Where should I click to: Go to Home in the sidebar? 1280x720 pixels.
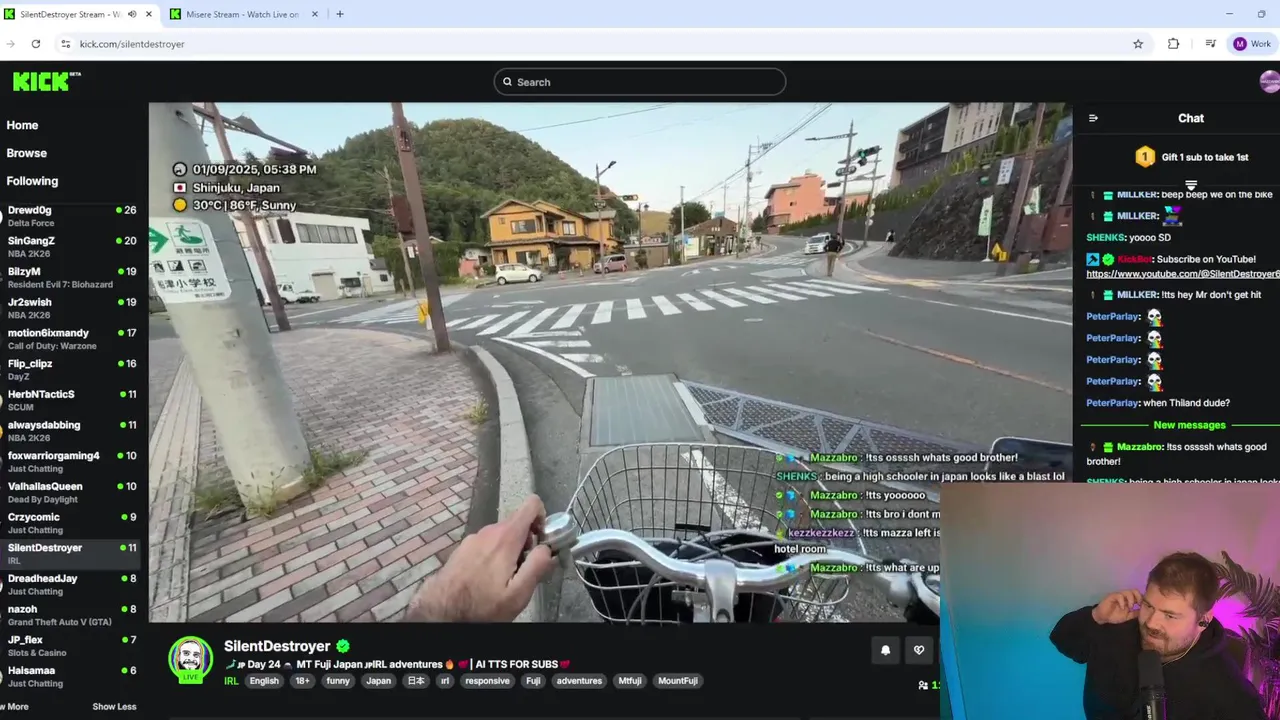coord(22,125)
